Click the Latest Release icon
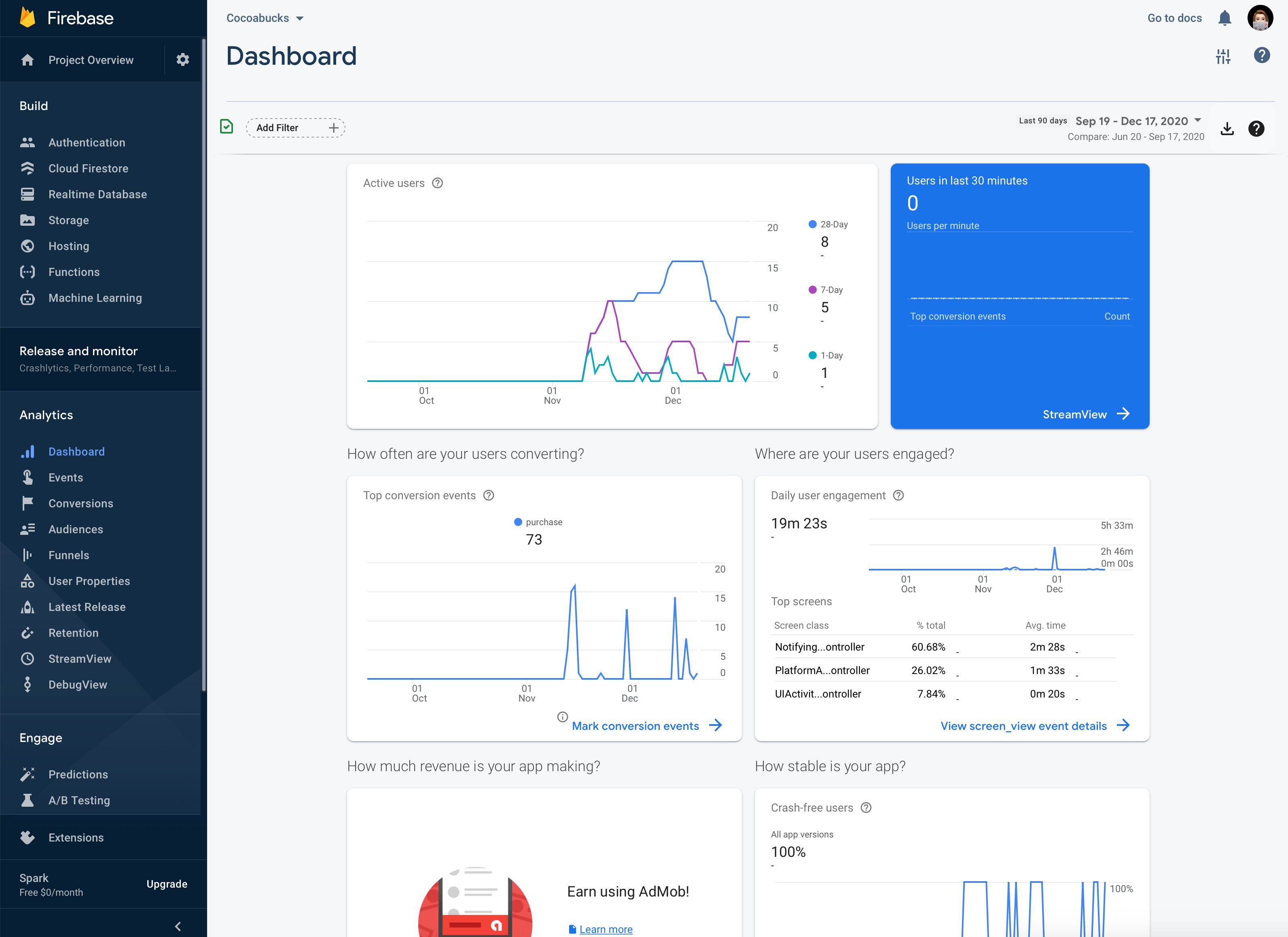 pos(27,607)
